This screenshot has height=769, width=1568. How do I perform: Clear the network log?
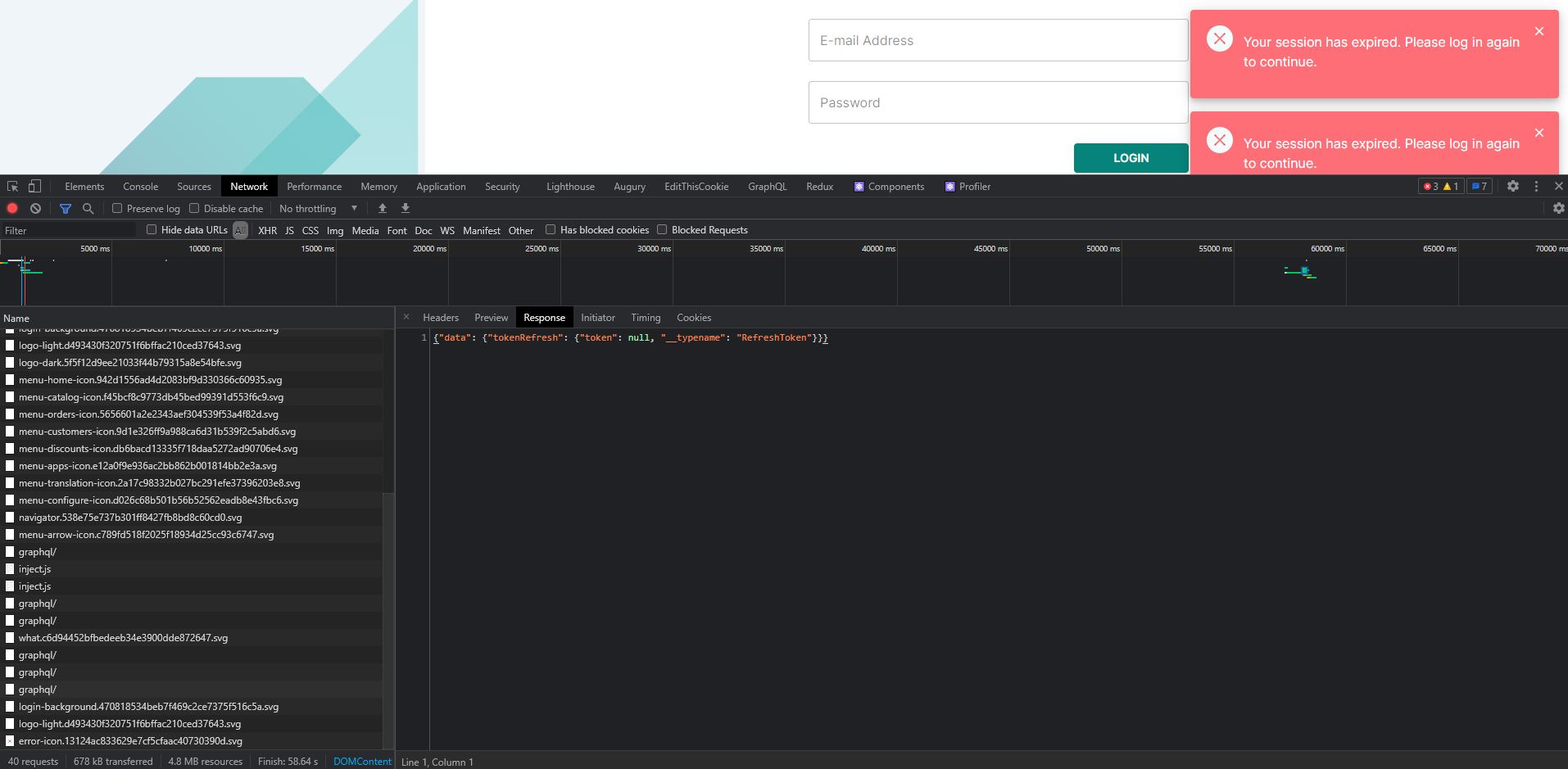pos(35,208)
